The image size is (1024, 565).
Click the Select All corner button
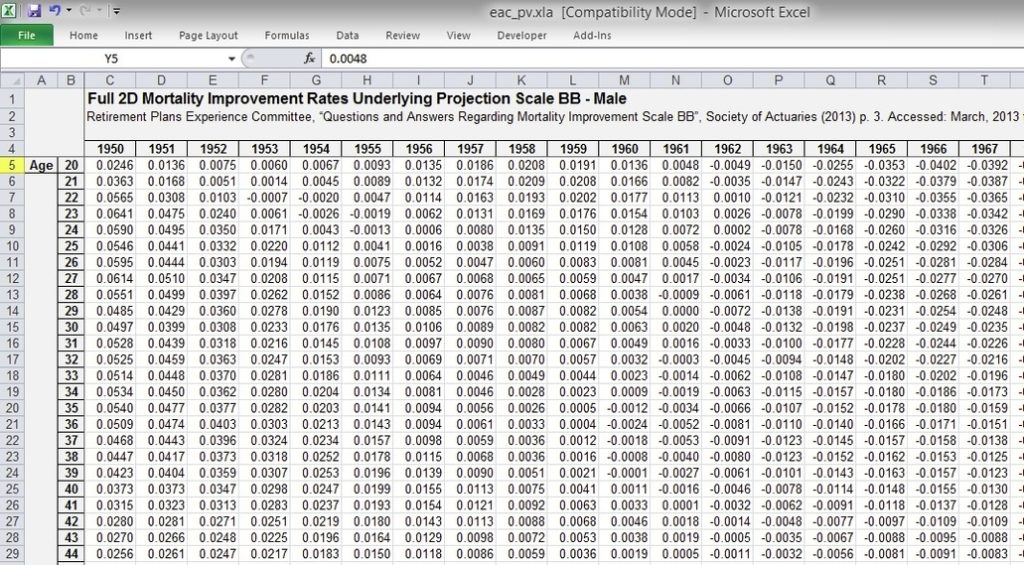[12, 80]
